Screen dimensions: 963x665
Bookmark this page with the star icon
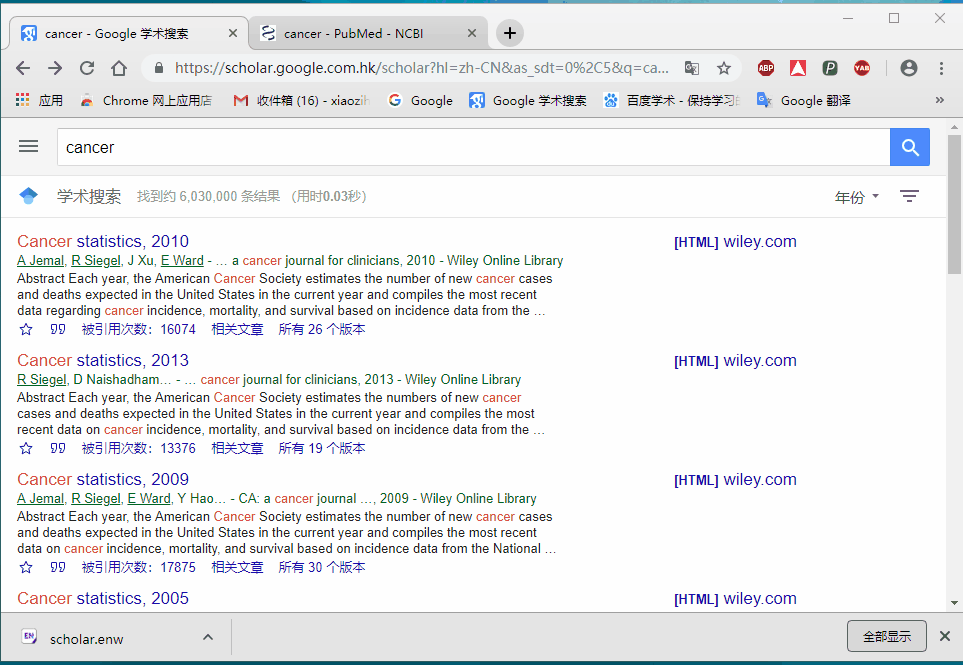[724, 68]
